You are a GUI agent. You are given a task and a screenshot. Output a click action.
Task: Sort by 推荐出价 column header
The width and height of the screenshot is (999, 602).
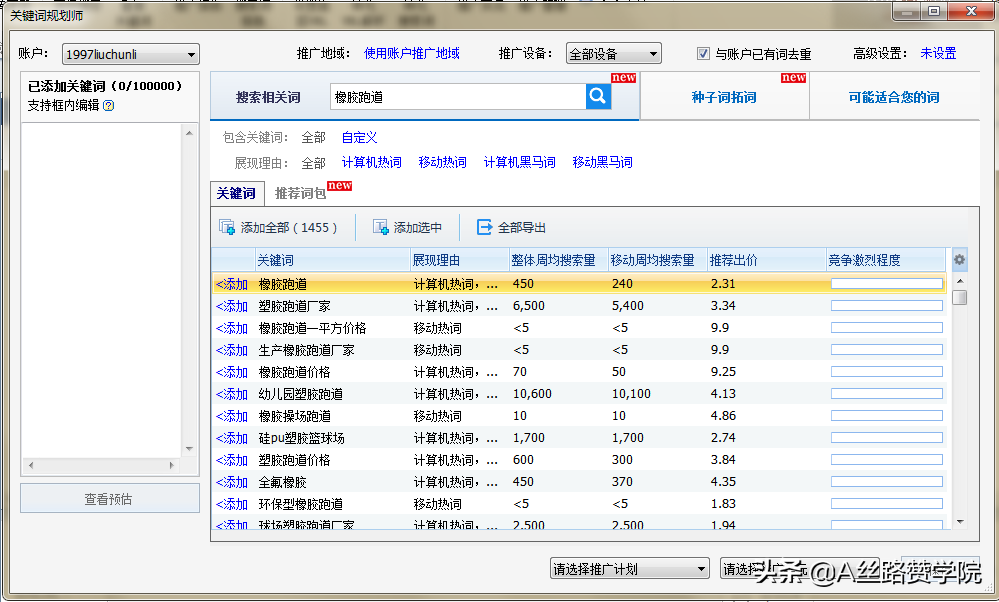[766, 260]
